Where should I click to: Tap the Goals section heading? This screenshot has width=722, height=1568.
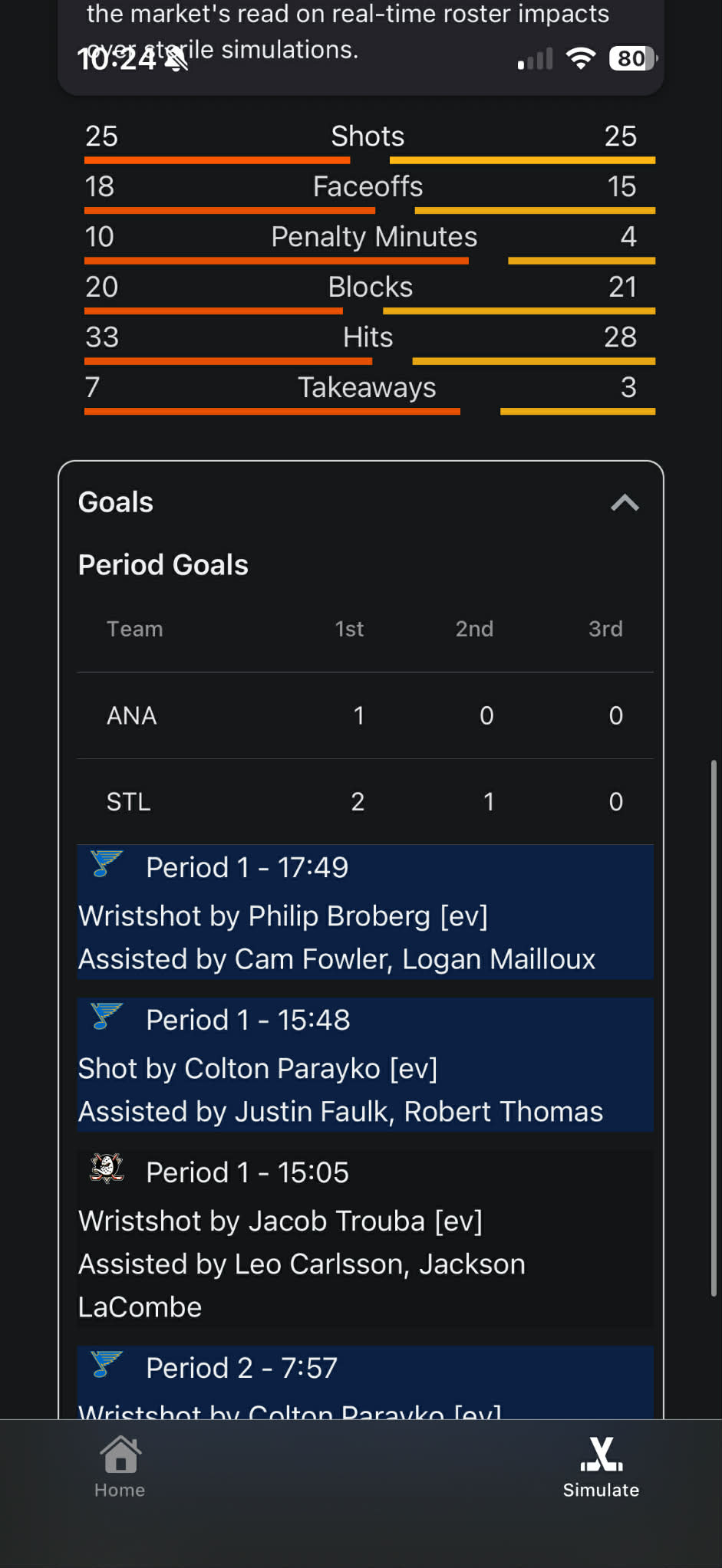[x=116, y=502]
